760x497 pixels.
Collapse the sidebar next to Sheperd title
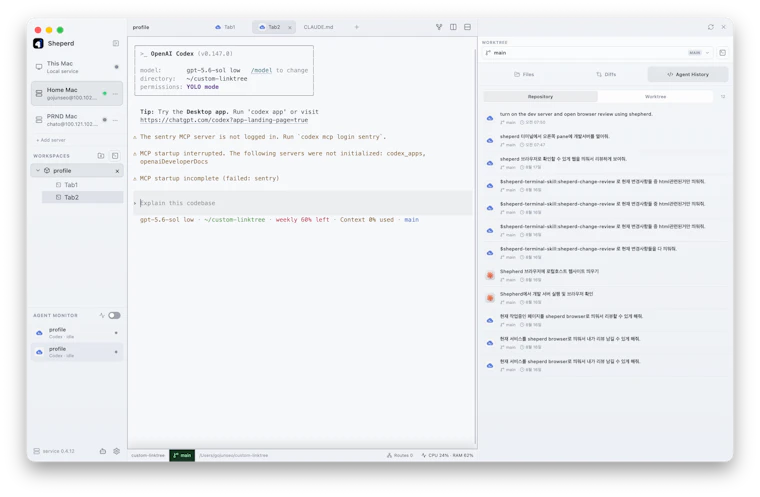[116, 43]
